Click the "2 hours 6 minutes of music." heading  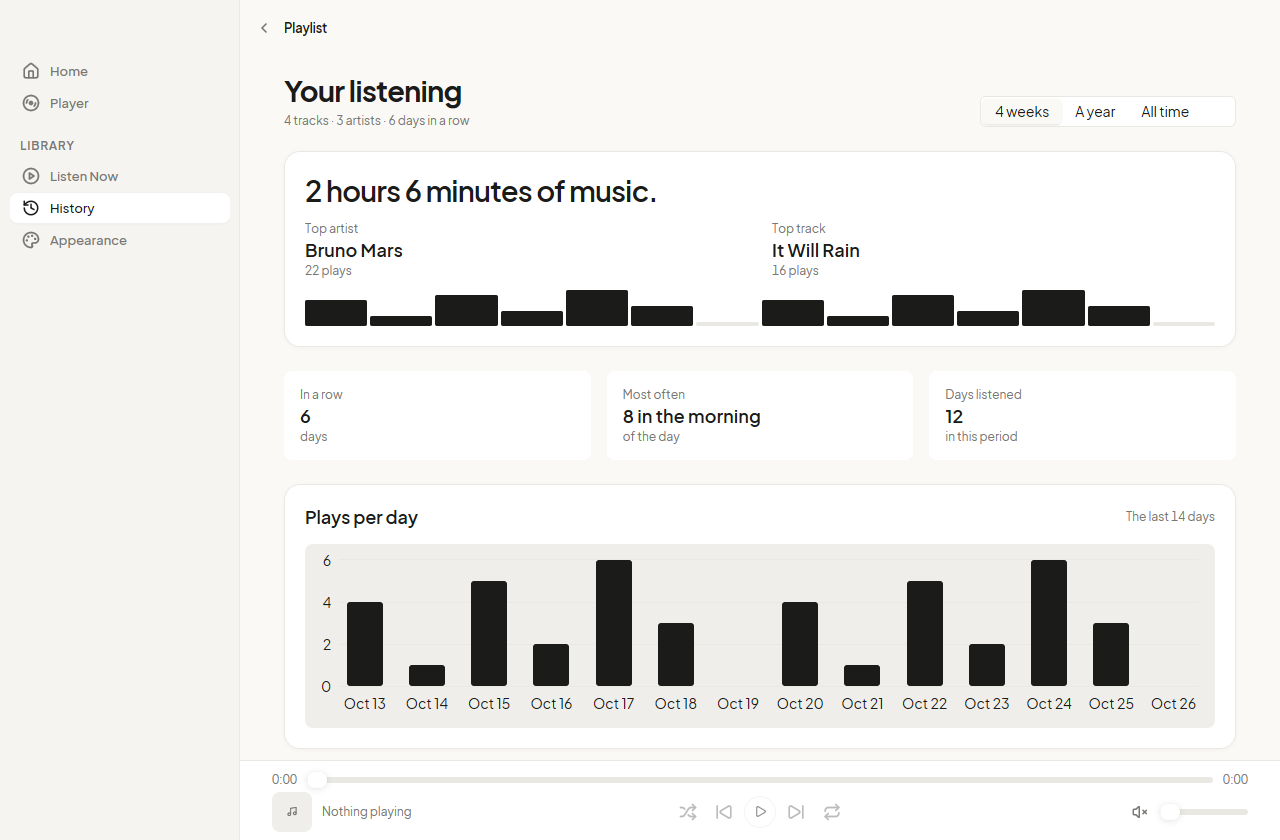pyautogui.click(x=481, y=191)
